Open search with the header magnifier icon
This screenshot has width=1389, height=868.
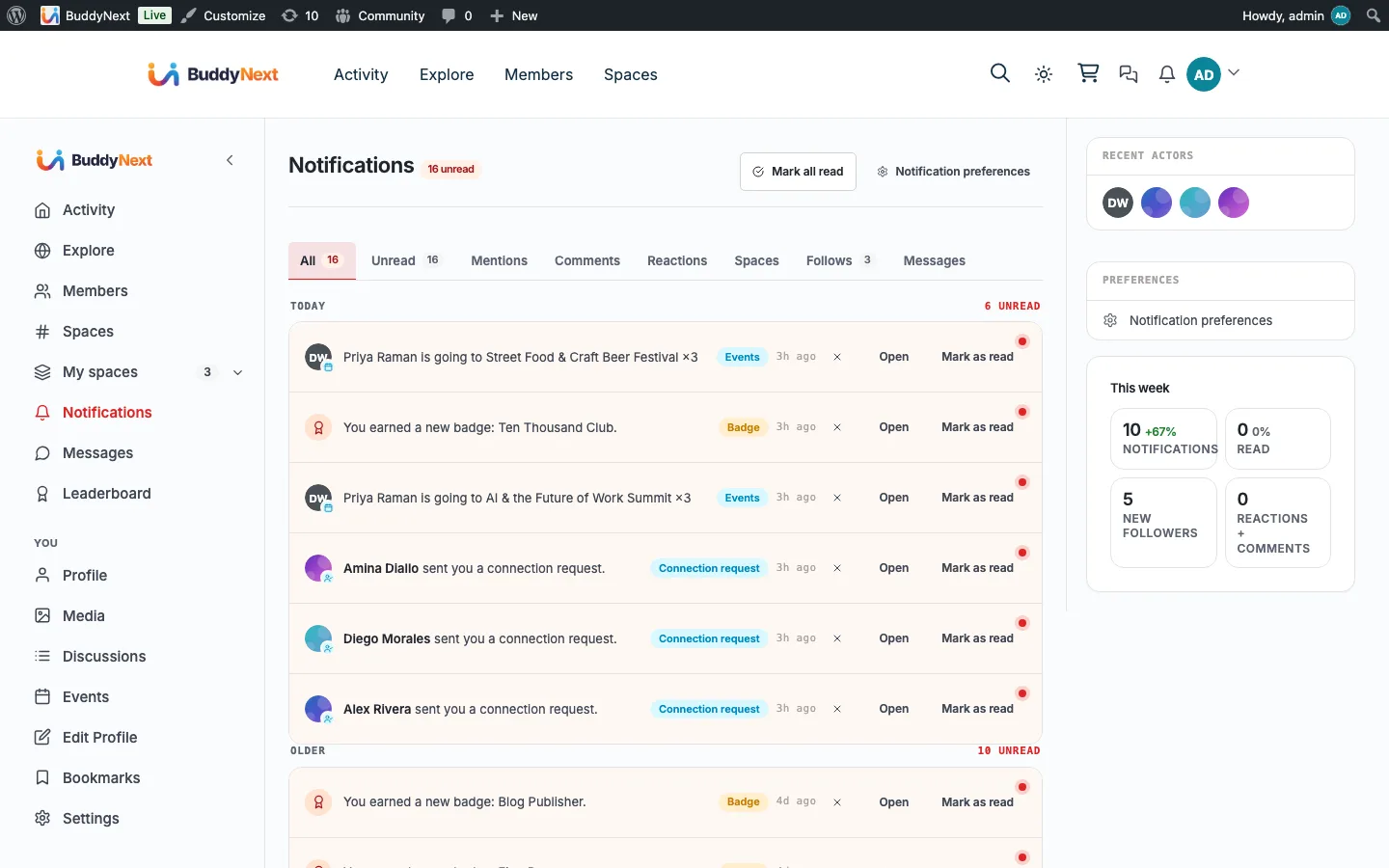pos(1000,73)
